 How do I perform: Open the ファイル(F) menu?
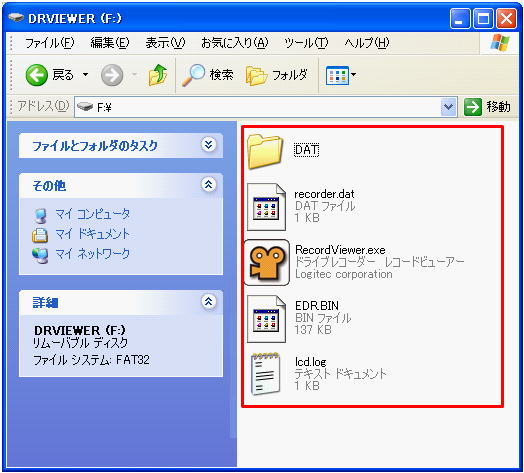[x=49, y=43]
